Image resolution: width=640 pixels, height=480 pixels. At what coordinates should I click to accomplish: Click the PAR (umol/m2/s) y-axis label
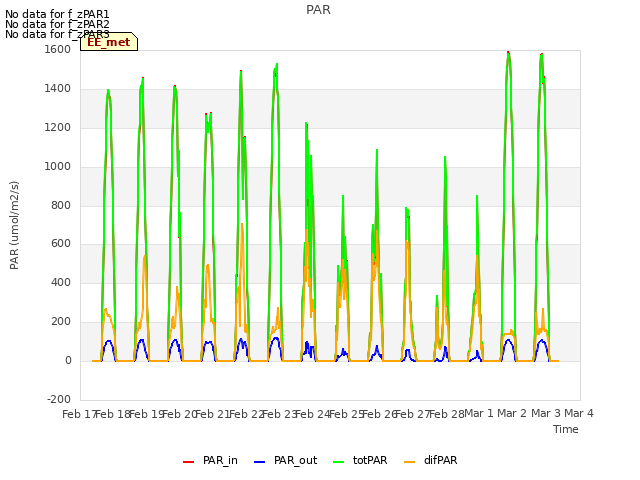tap(14, 225)
